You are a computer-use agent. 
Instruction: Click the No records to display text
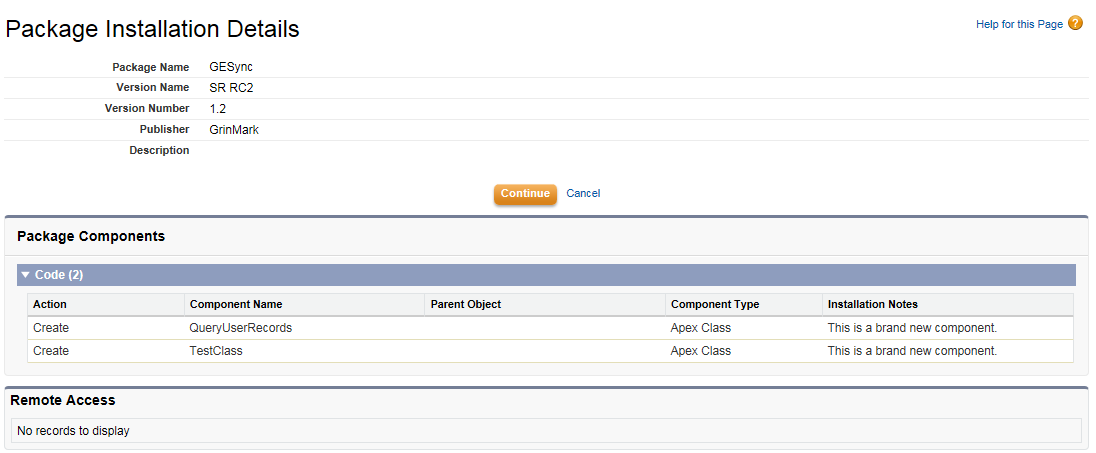click(73, 431)
